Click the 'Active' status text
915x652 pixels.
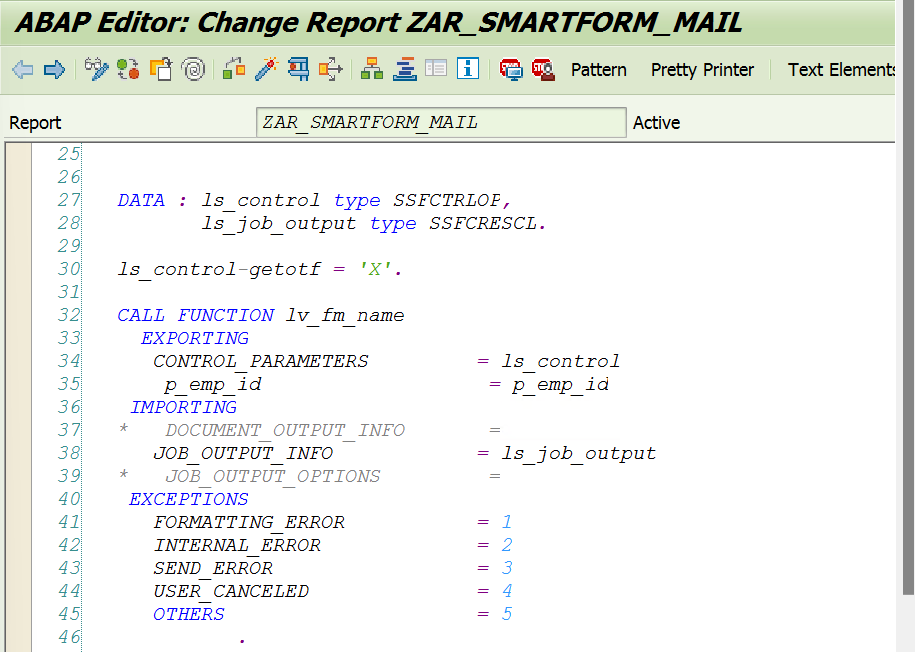(x=656, y=123)
